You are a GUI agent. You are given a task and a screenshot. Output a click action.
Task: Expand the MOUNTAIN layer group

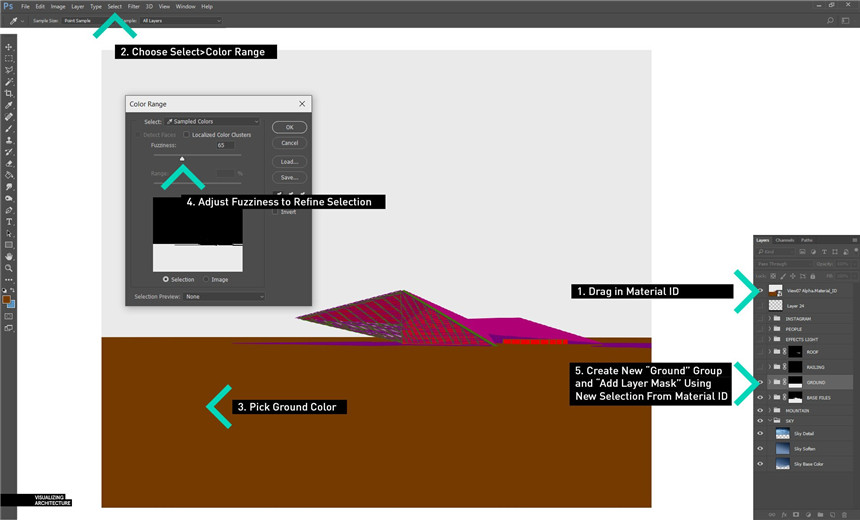(769, 410)
